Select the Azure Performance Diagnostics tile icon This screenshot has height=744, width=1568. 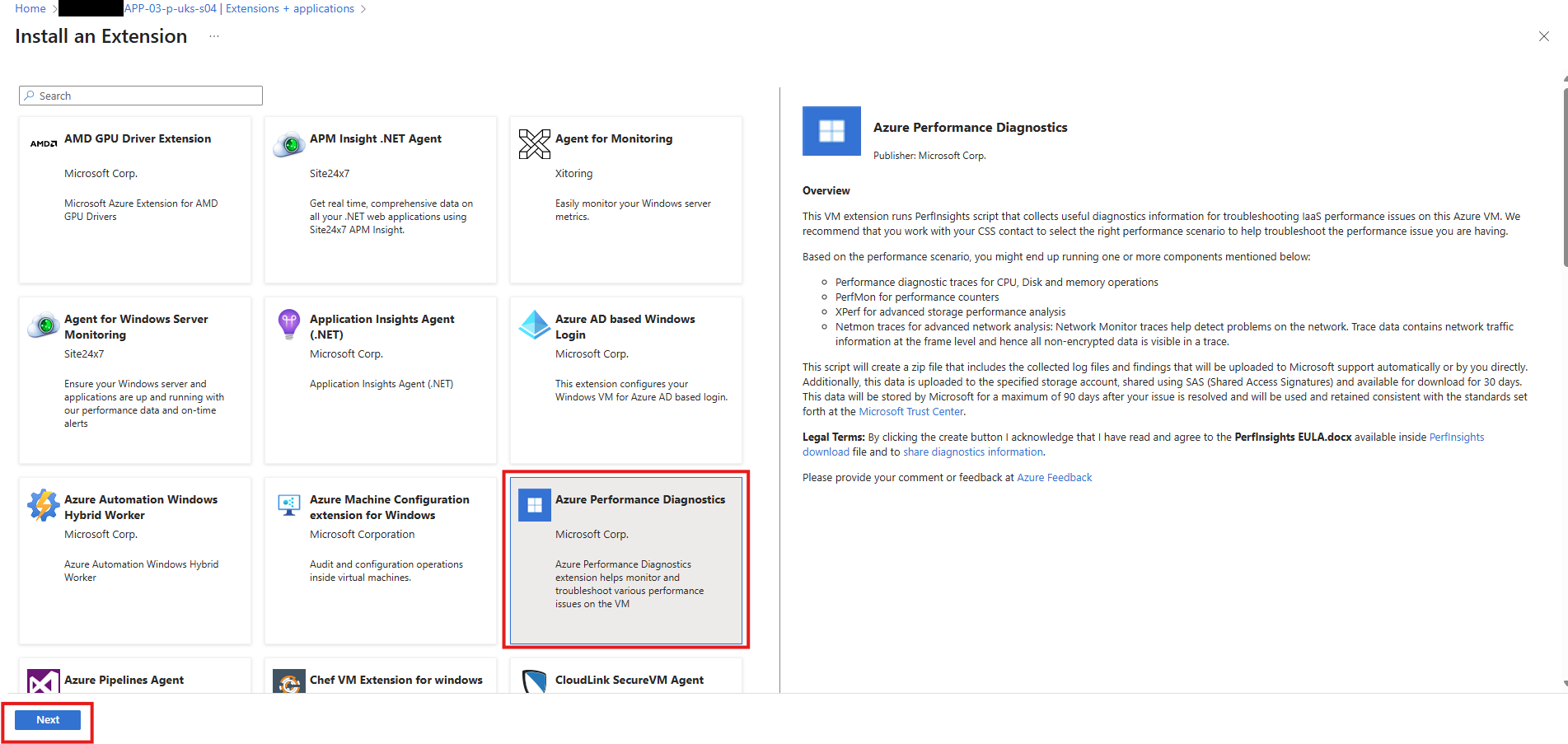point(534,504)
